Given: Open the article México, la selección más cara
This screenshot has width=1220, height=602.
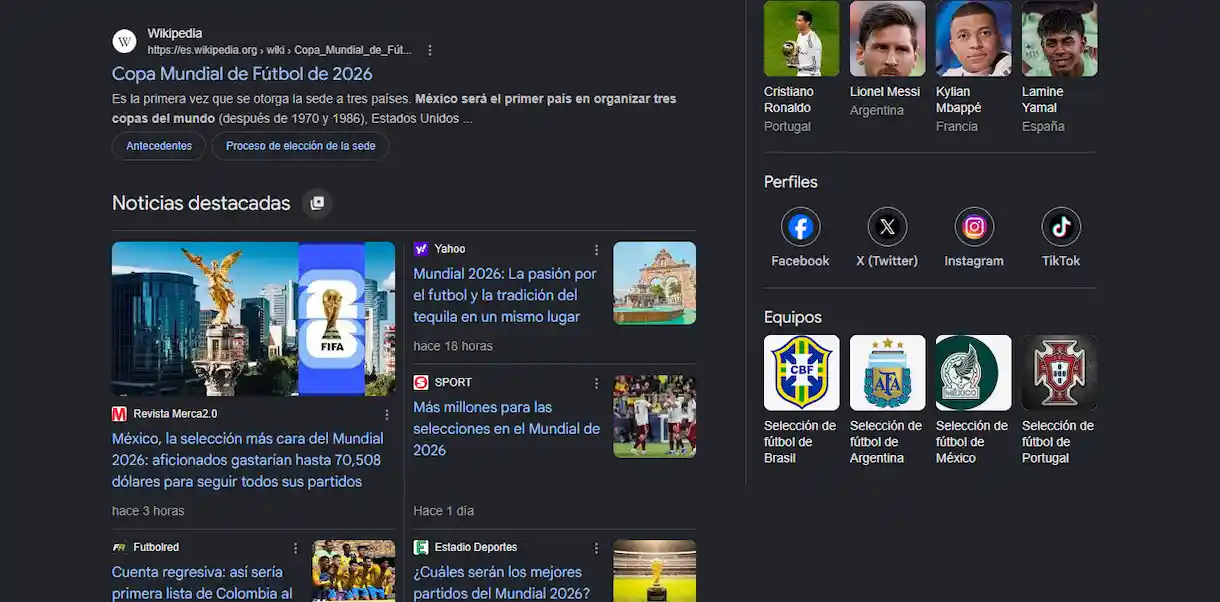Looking at the screenshot, I should pyautogui.click(x=247, y=460).
